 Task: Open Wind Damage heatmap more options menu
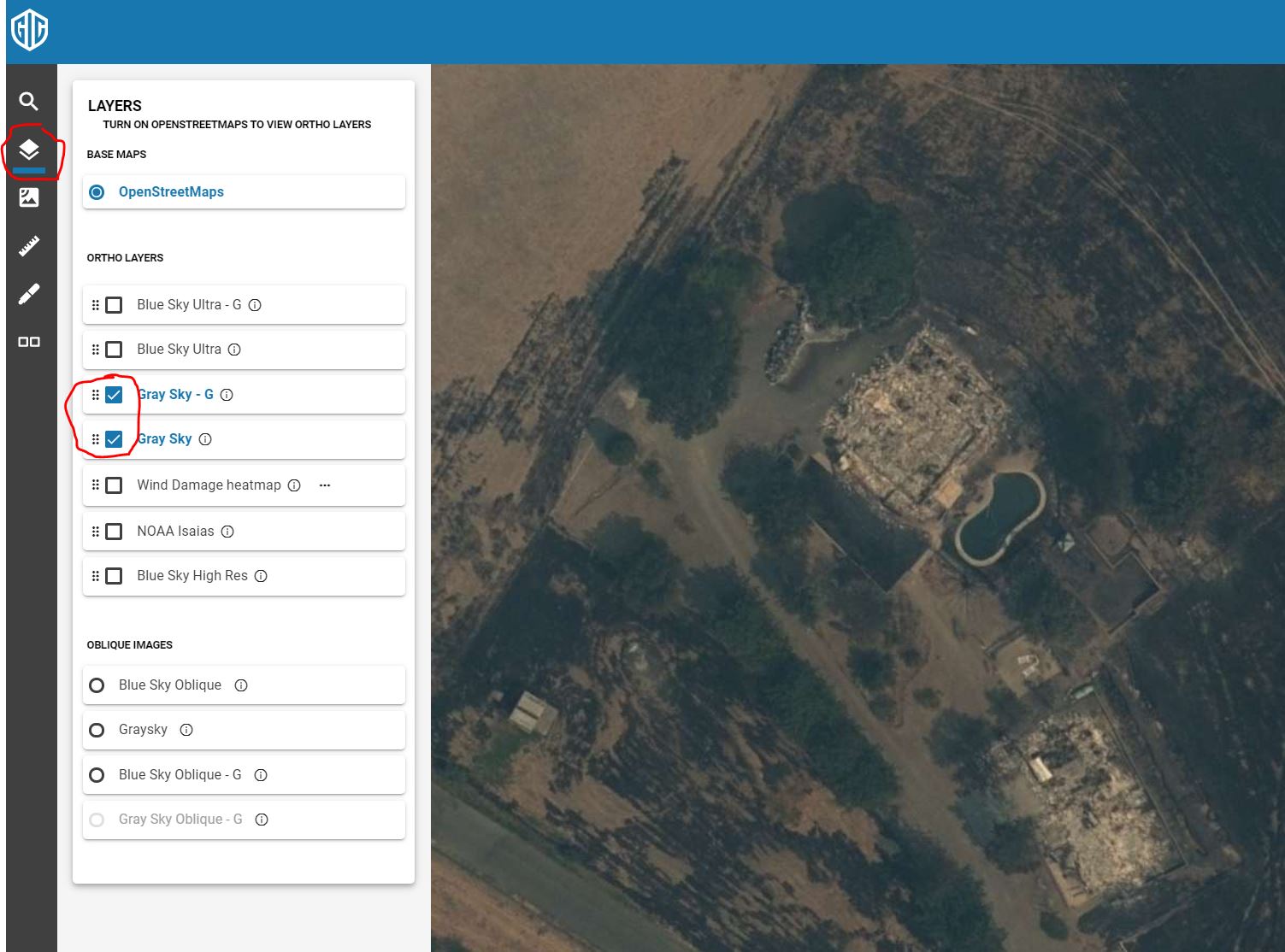pyautogui.click(x=325, y=485)
